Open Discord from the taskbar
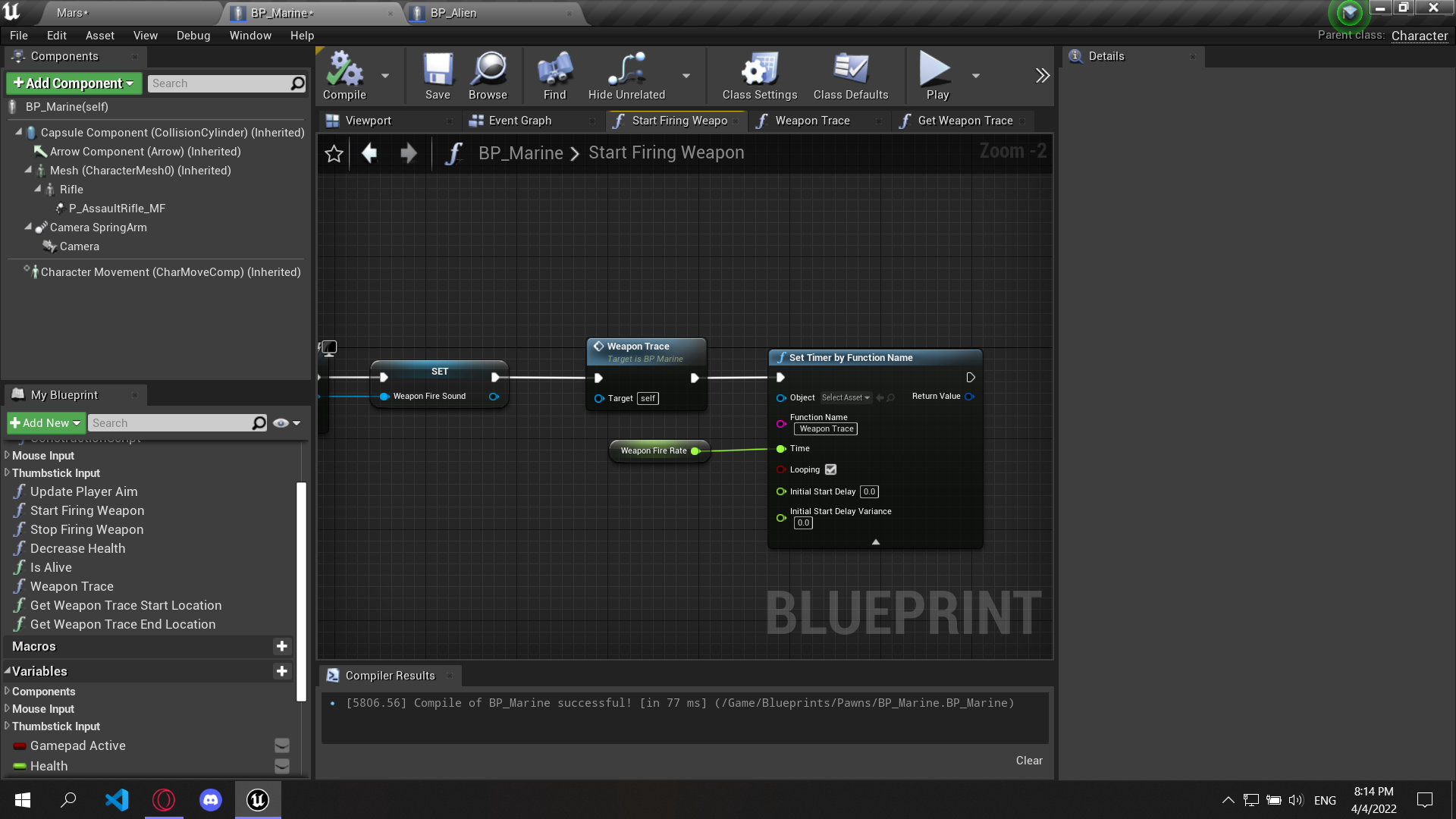This screenshot has height=819, width=1456. tap(211, 800)
